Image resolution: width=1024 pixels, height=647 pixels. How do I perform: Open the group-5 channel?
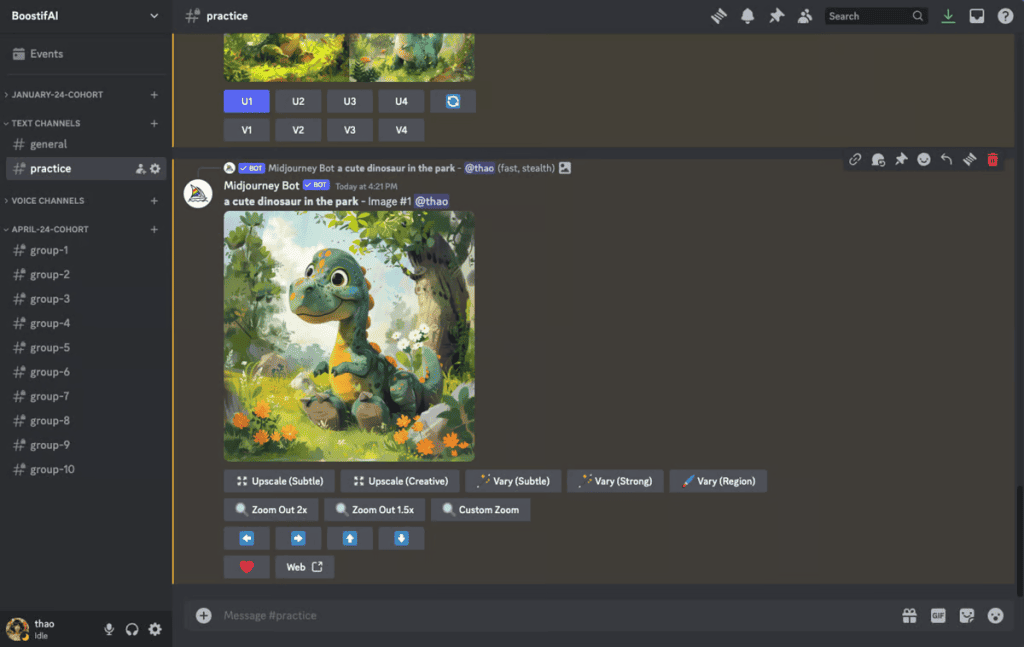click(x=49, y=348)
